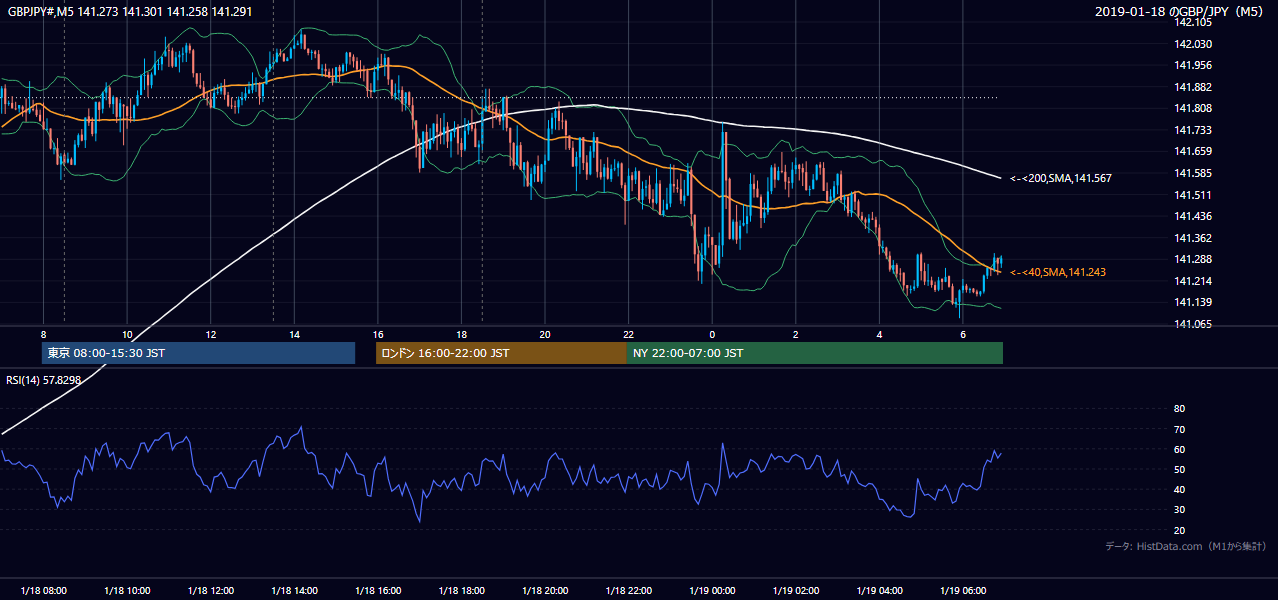Click hour label 6 under the price chart
Screen dimensions: 1278x600
962,334
